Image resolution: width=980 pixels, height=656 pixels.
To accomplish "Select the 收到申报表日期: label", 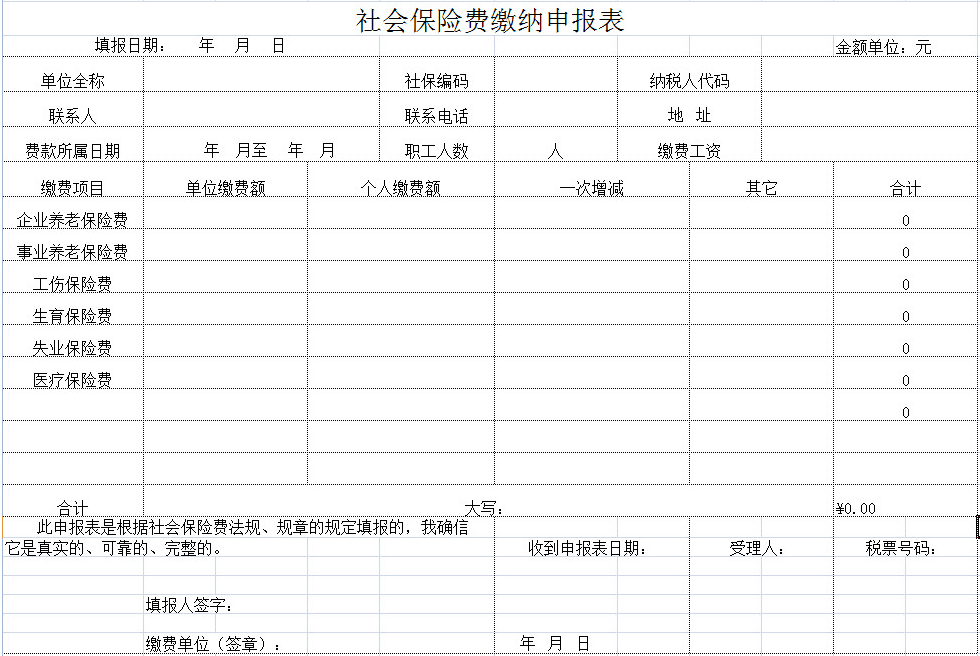I will tap(587, 548).
